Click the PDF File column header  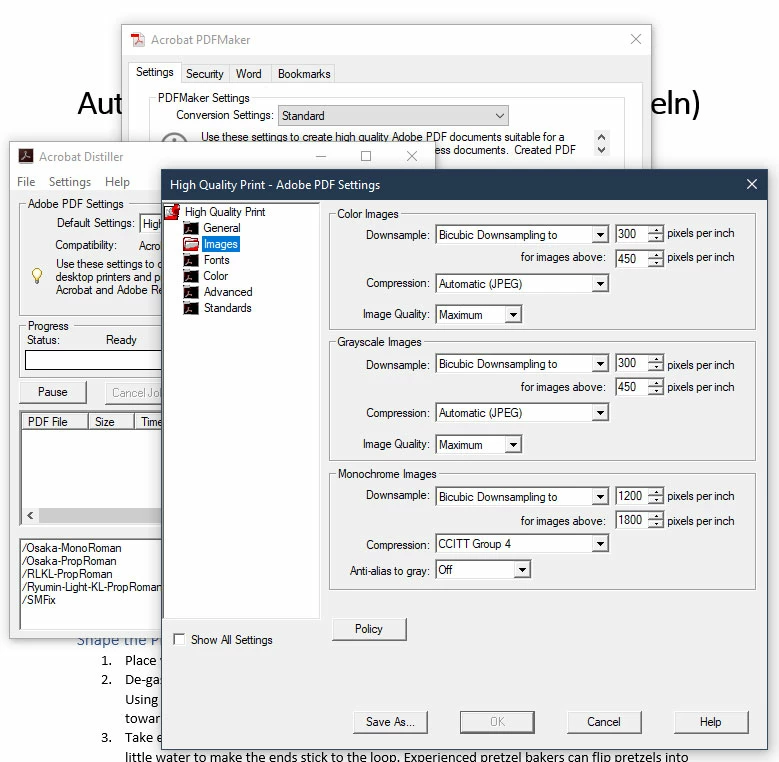(x=55, y=421)
